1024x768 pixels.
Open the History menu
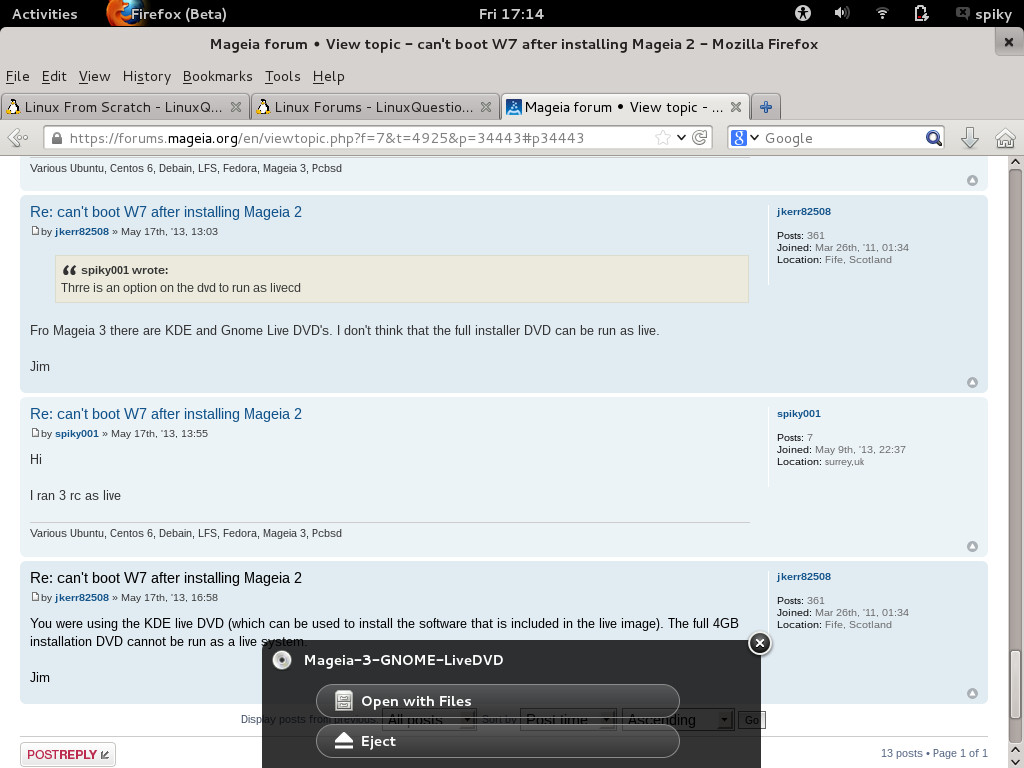(146, 76)
